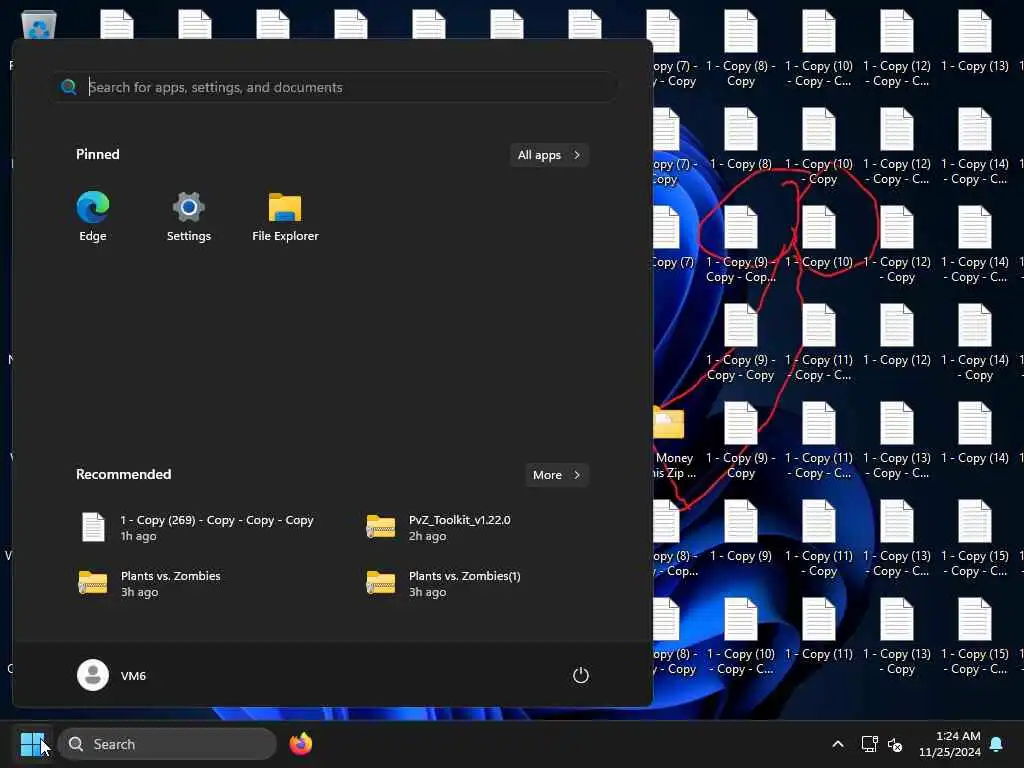The image size is (1024, 768).
Task: Click the '2h ago' timestamp text
Action: coord(427,536)
